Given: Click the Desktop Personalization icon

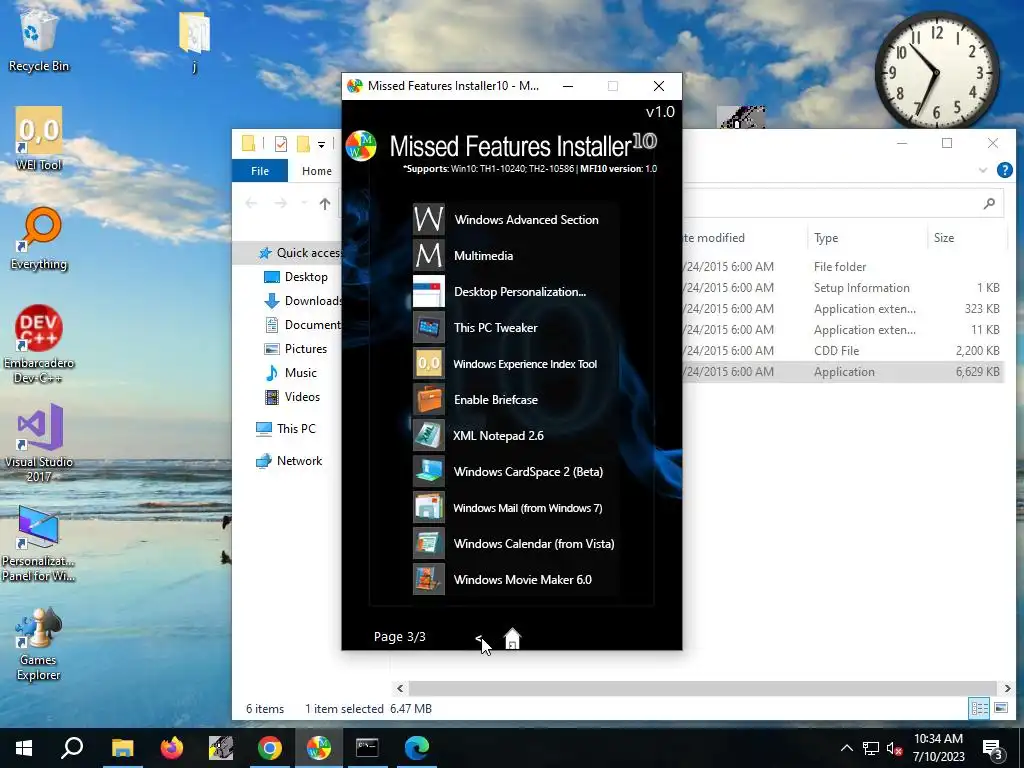Looking at the screenshot, I should [428, 291].
